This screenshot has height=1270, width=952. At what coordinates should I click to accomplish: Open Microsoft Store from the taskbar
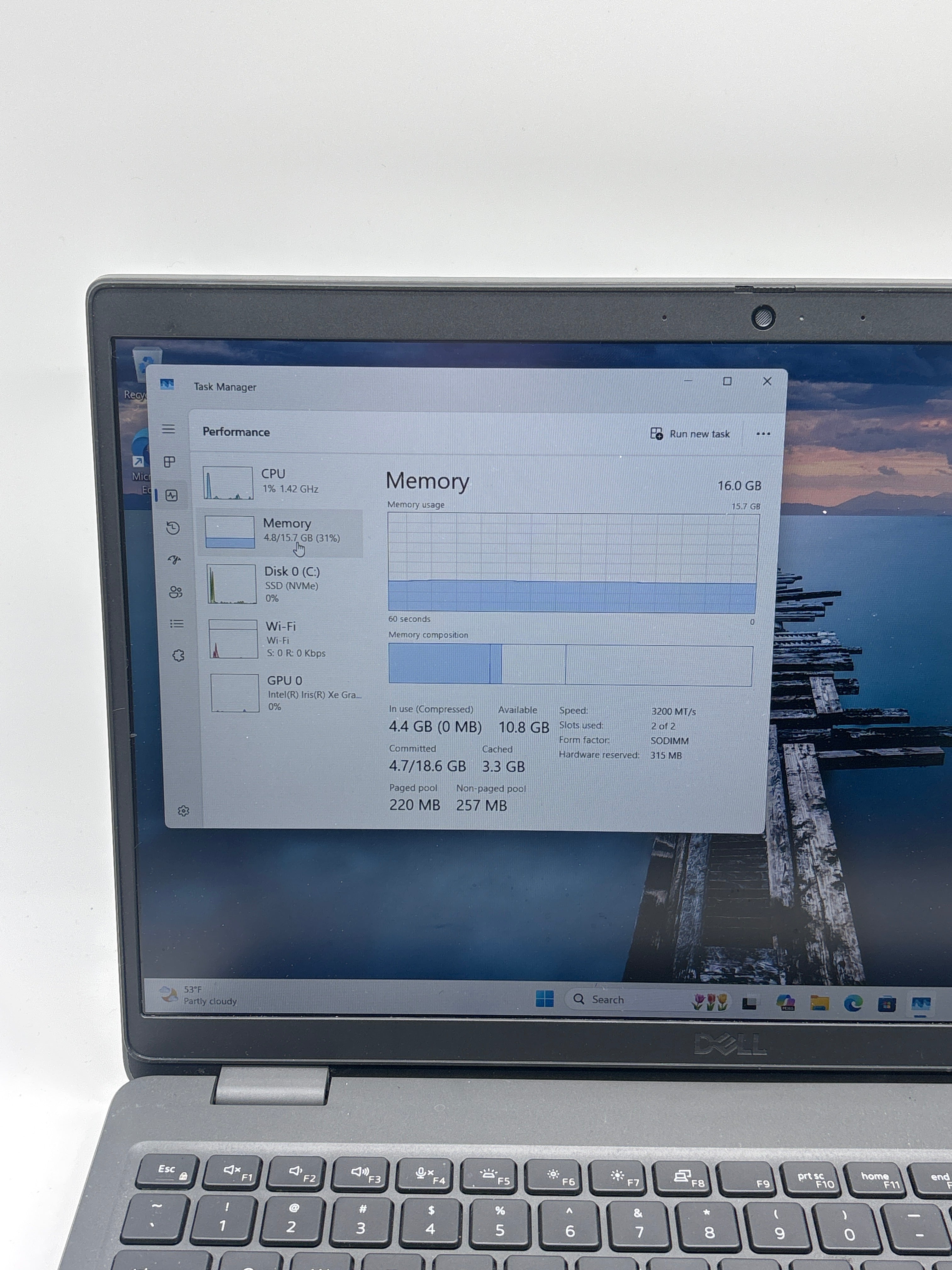[887, 1004]
